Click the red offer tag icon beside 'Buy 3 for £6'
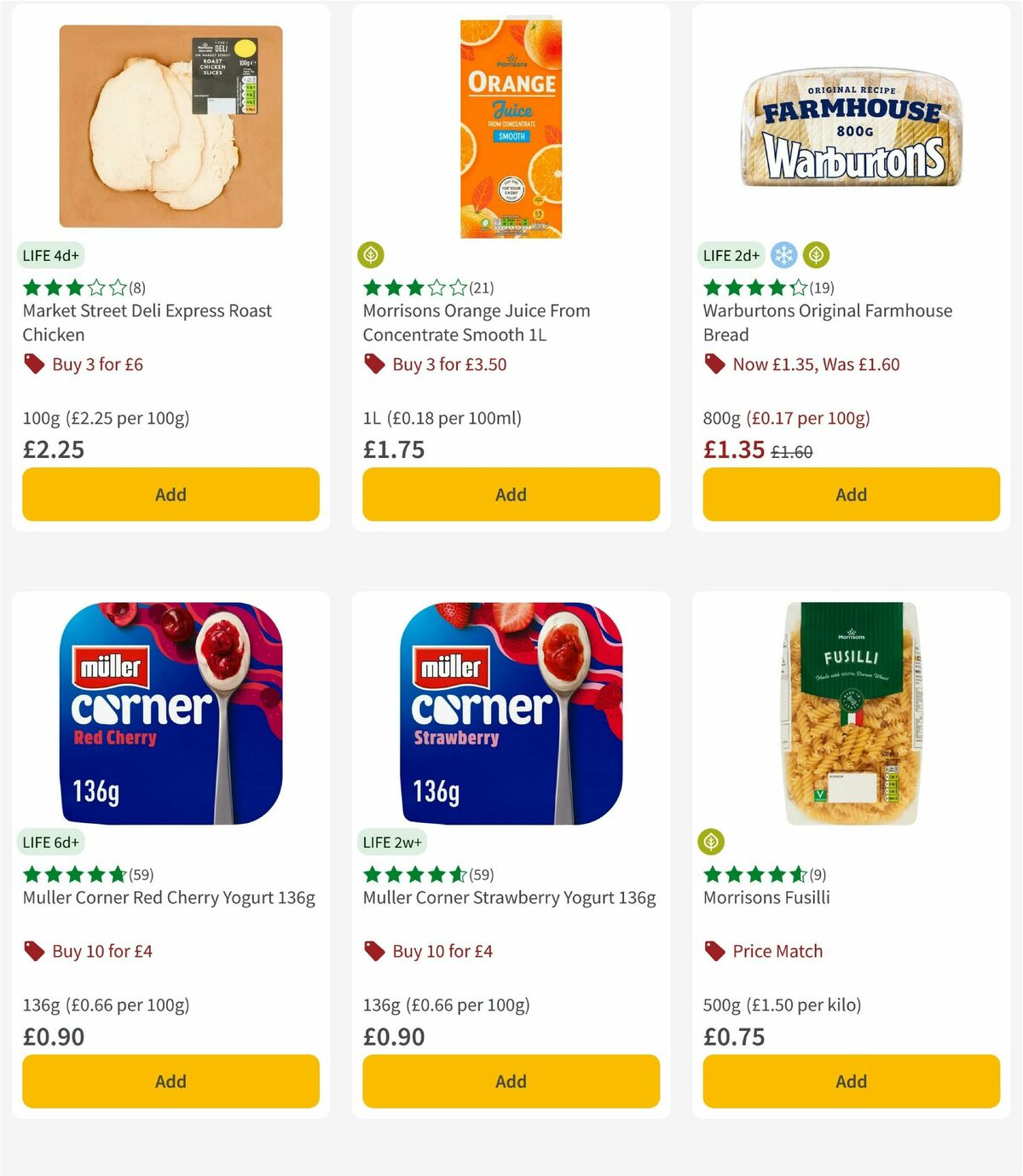 [33, 364]
